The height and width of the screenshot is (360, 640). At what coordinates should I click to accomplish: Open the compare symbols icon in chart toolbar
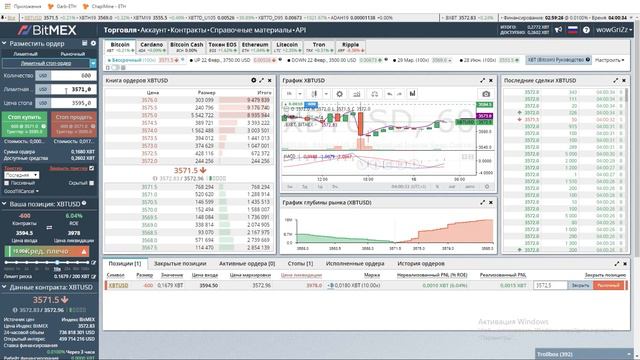click(374, 94)
